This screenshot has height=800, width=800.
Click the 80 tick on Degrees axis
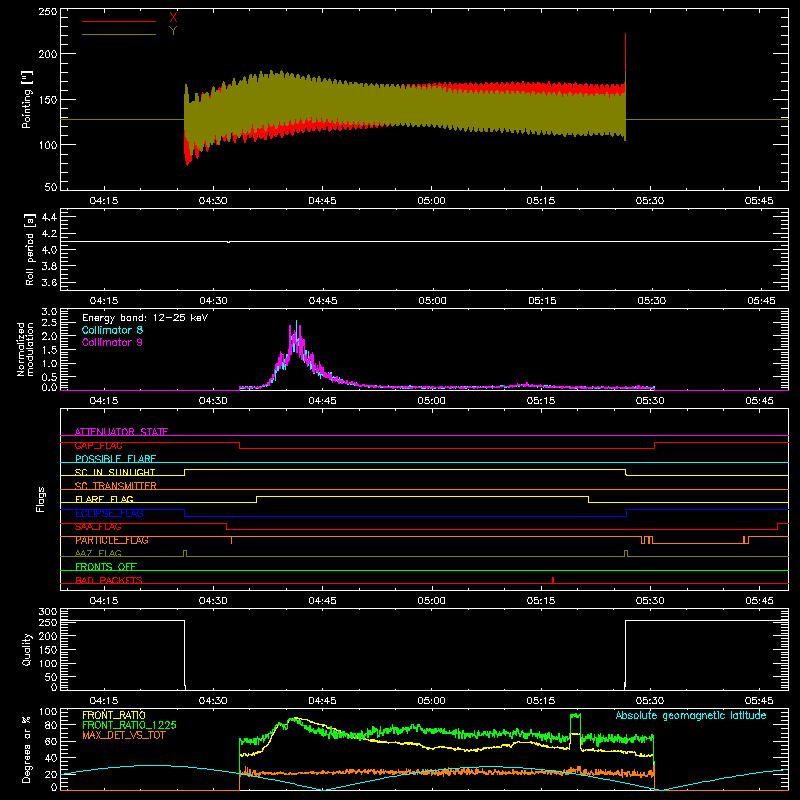[x=51, y=724]
